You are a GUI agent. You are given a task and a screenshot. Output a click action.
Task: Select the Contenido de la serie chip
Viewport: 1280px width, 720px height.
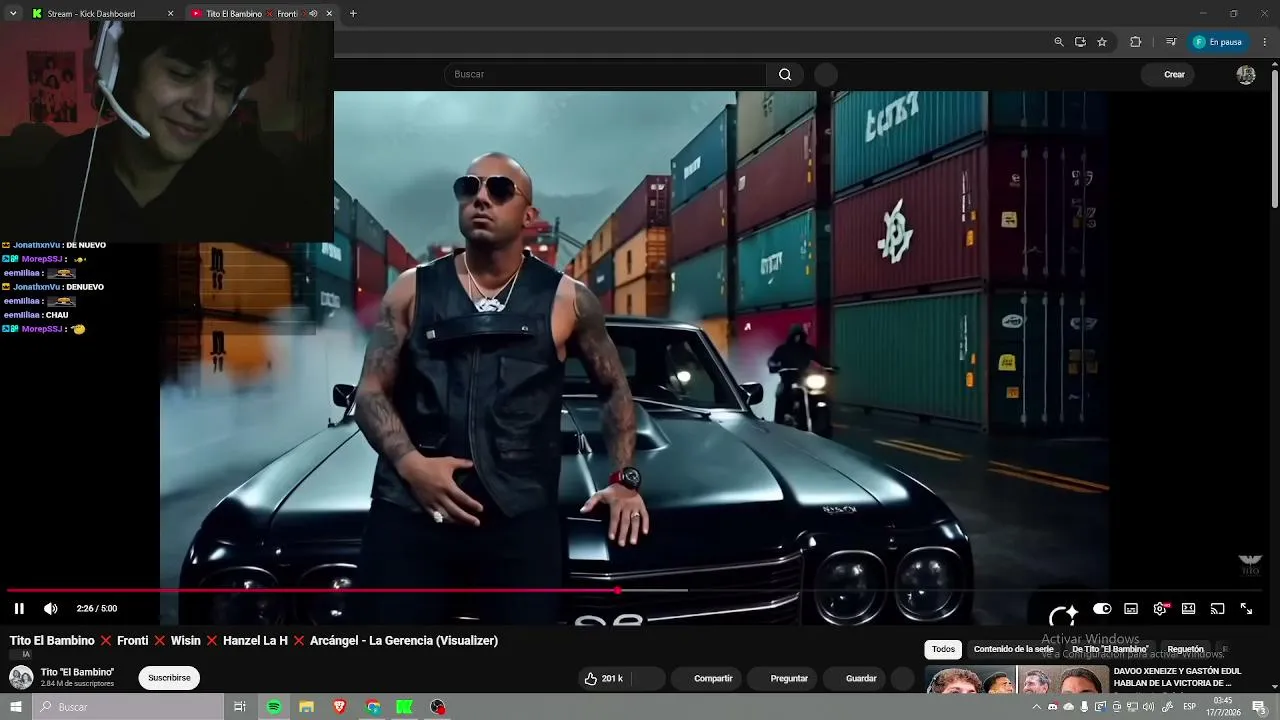1013,649
